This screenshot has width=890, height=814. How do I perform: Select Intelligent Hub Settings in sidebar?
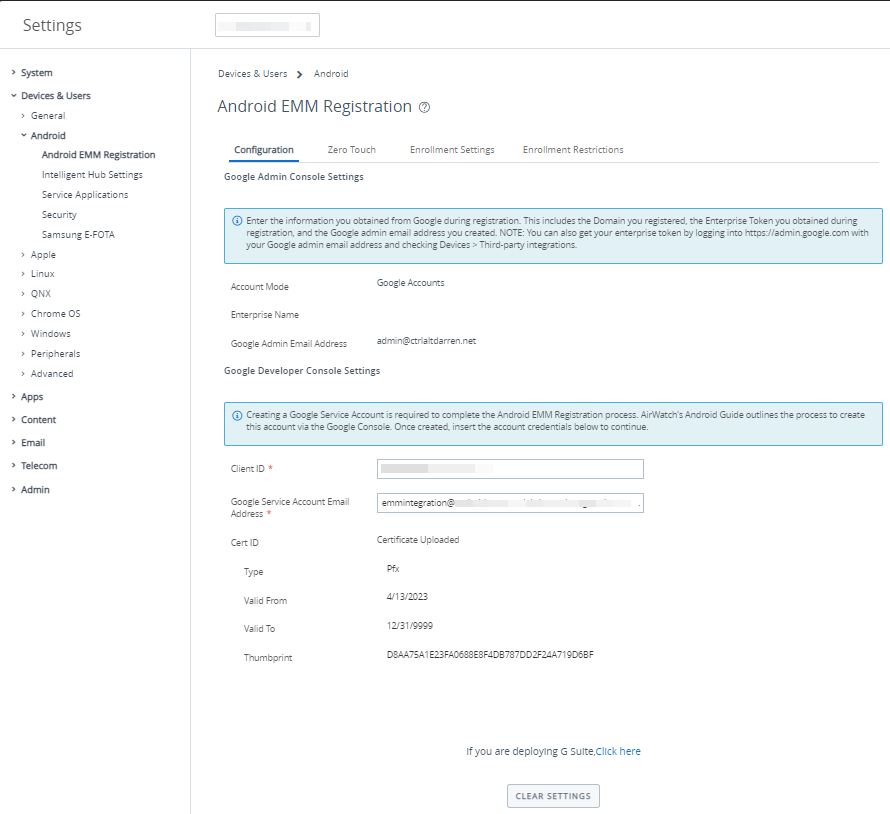92,174
